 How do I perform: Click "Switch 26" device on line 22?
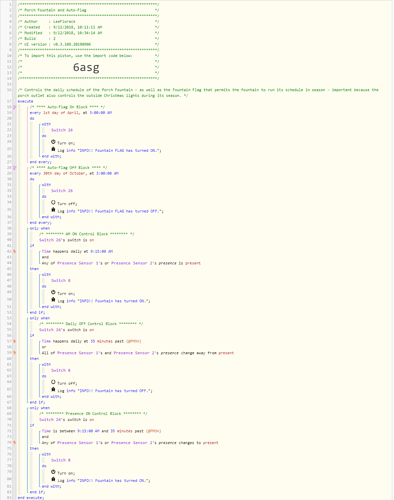point(62,130)
